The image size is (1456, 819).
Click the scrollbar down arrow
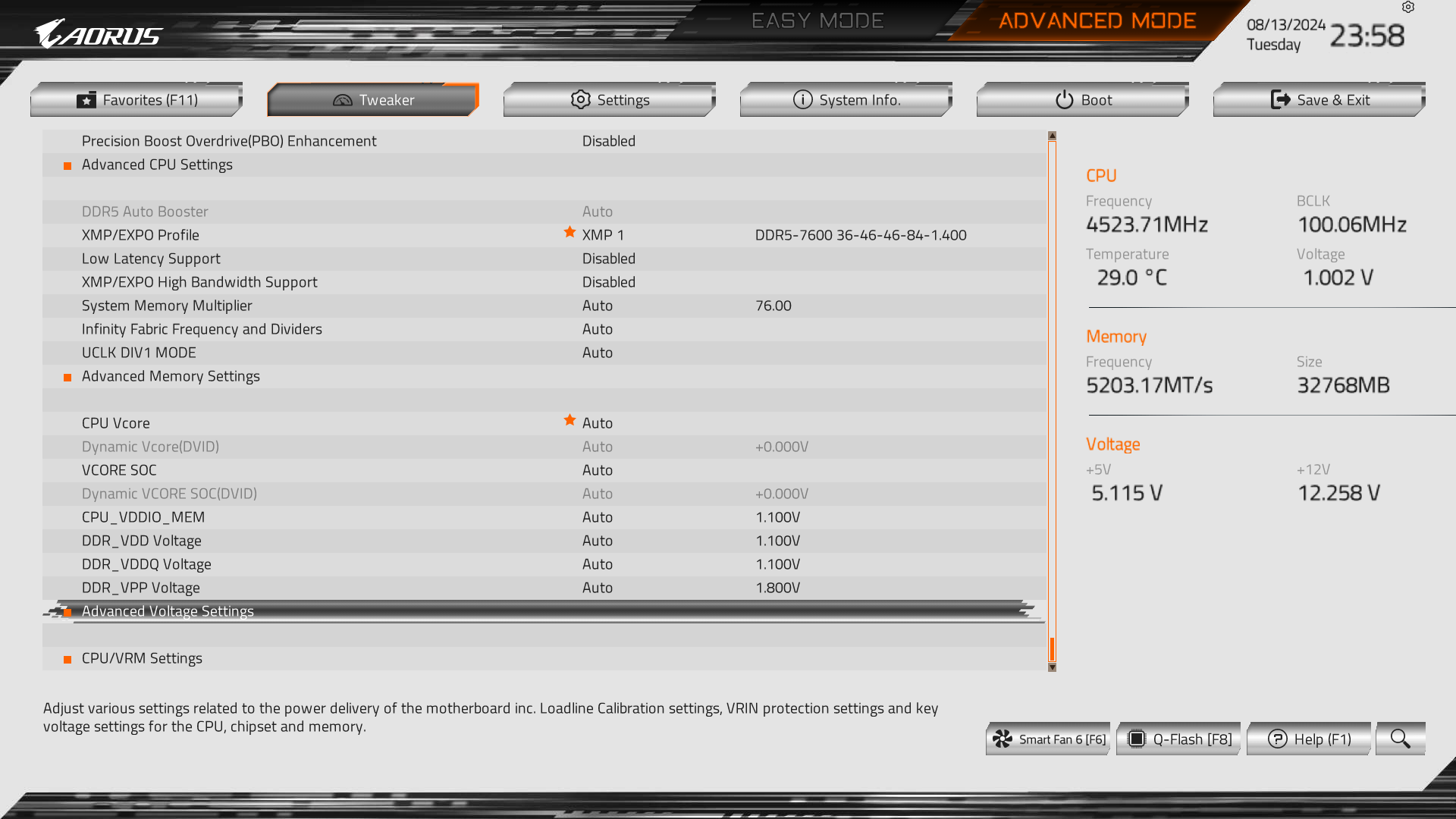pyautogui.click(x=1052, y=667)
